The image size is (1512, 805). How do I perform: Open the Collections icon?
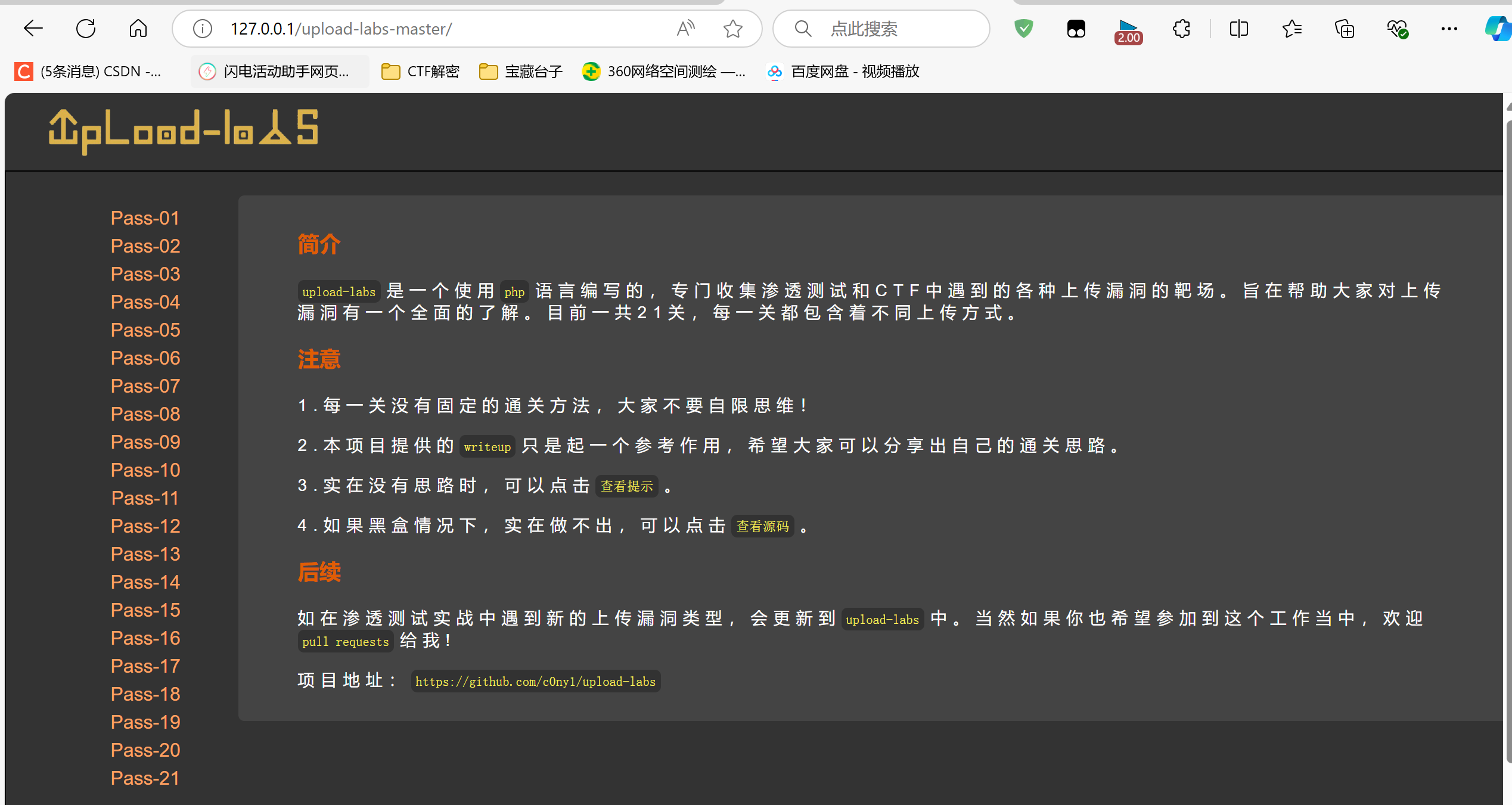coord(1345,29)
